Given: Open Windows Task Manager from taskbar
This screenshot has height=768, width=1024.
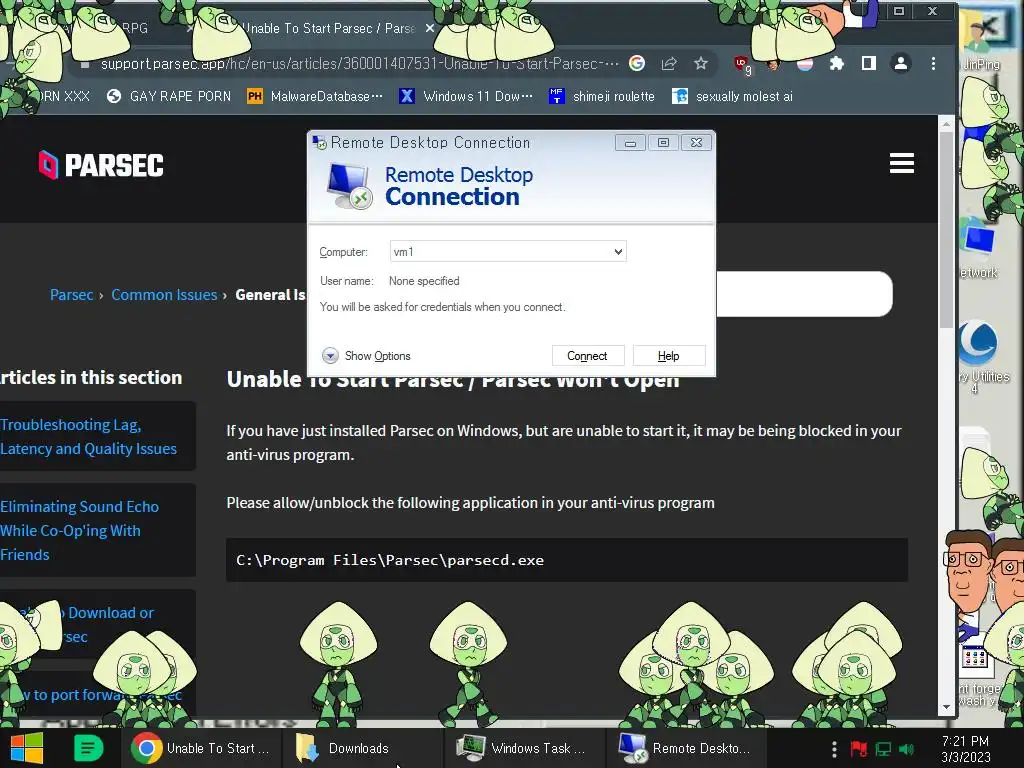Looking at the screenshot, I should [525, 748].
